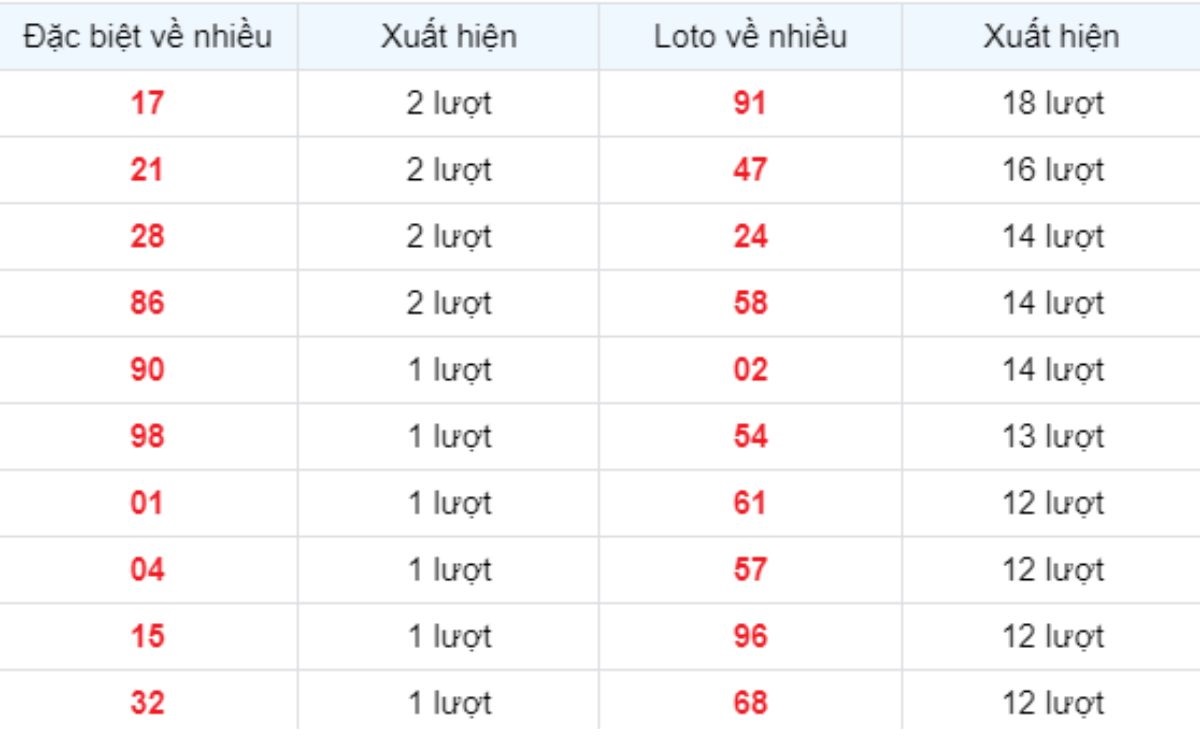Choose loto number 58
The height and width of the screenshot is (736, 1200).
750,303
